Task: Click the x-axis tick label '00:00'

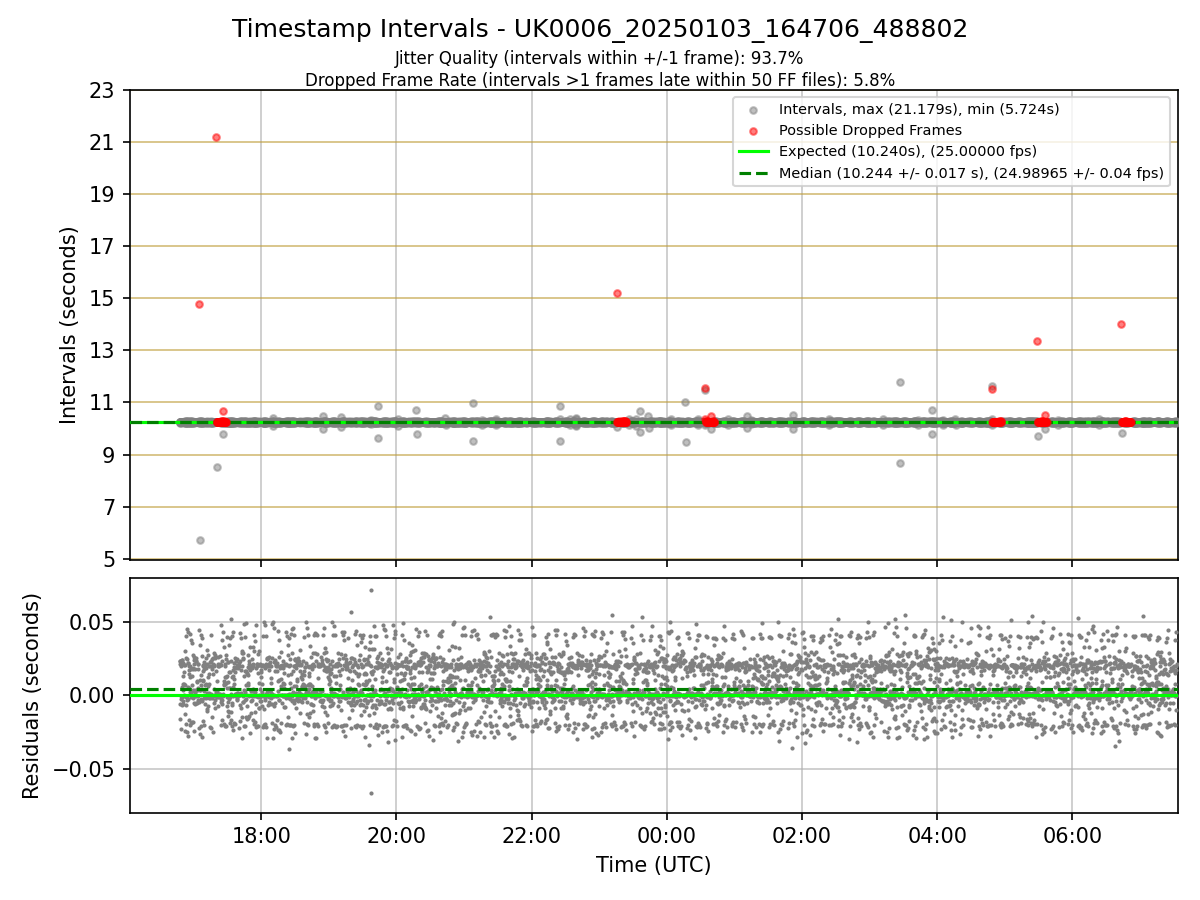Action: tap(666, 835)
